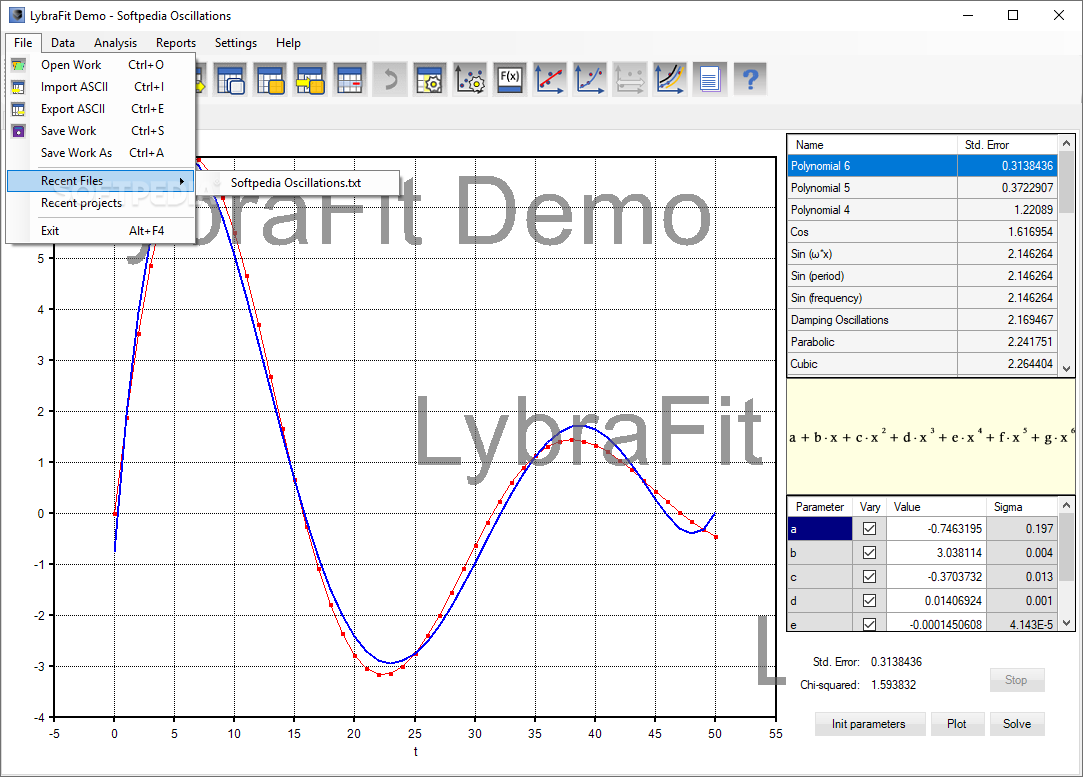This screenshot has width=1083, height=777.
Task: Toggle Vary checkbox for parameter c
Action: [x=870, y=577]
